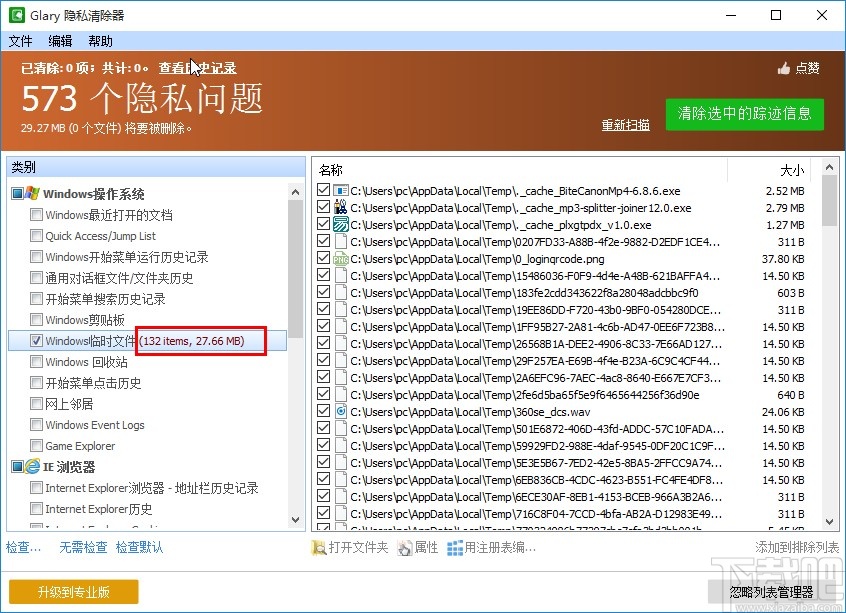Click file list scrollbar thumb
This screenshot has height=613, width=846.
tap(829, 201)
